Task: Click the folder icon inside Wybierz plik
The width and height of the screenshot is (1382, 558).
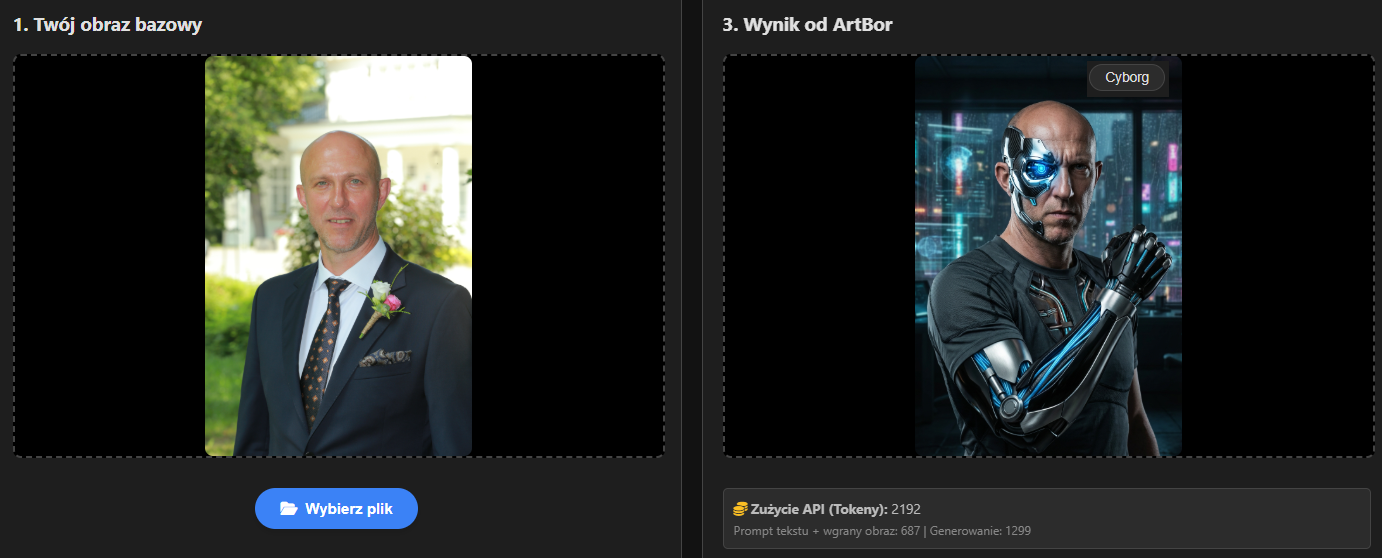Action: (289, 509)
